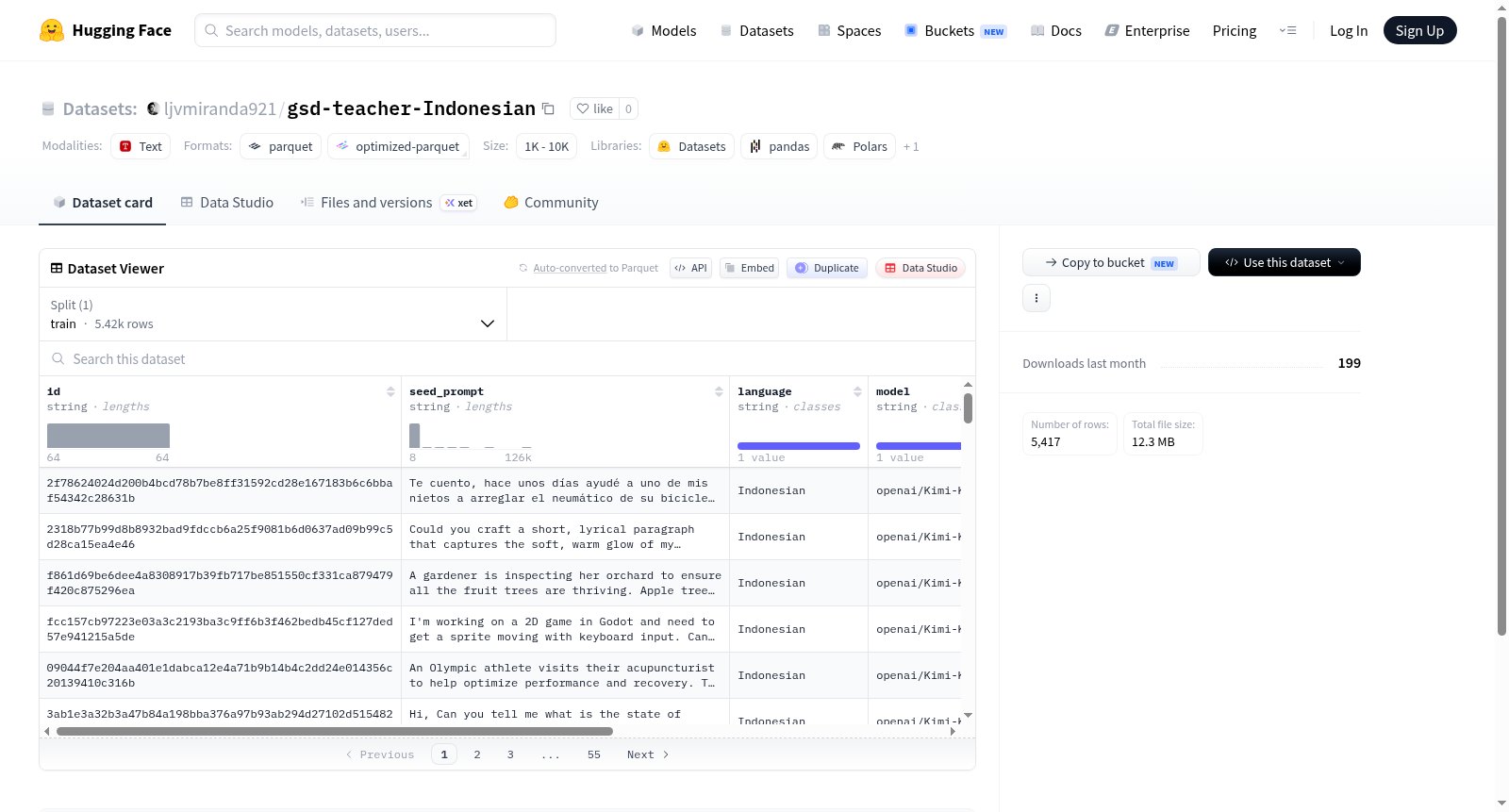This screenshot has width=1509, height=812.
Task: Click the table horizontal scrollbar thumb
Action: (335, 731)
